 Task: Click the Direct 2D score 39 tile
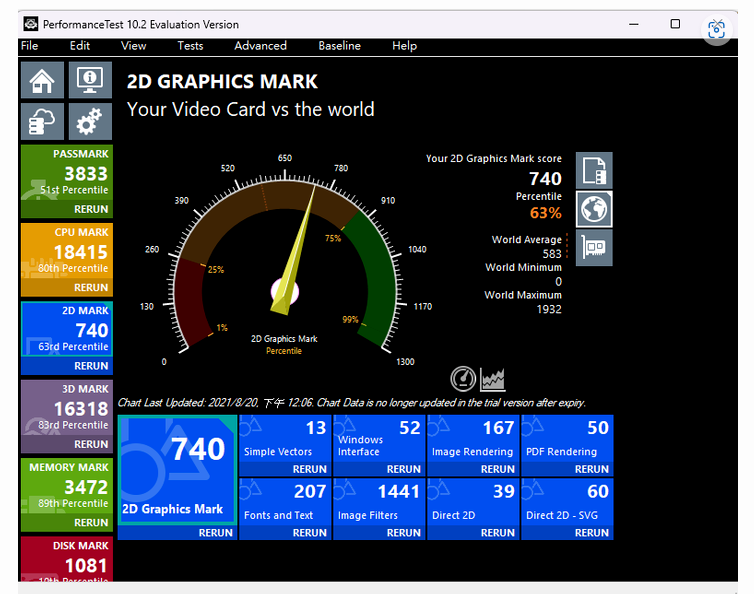tap(474, 502)
